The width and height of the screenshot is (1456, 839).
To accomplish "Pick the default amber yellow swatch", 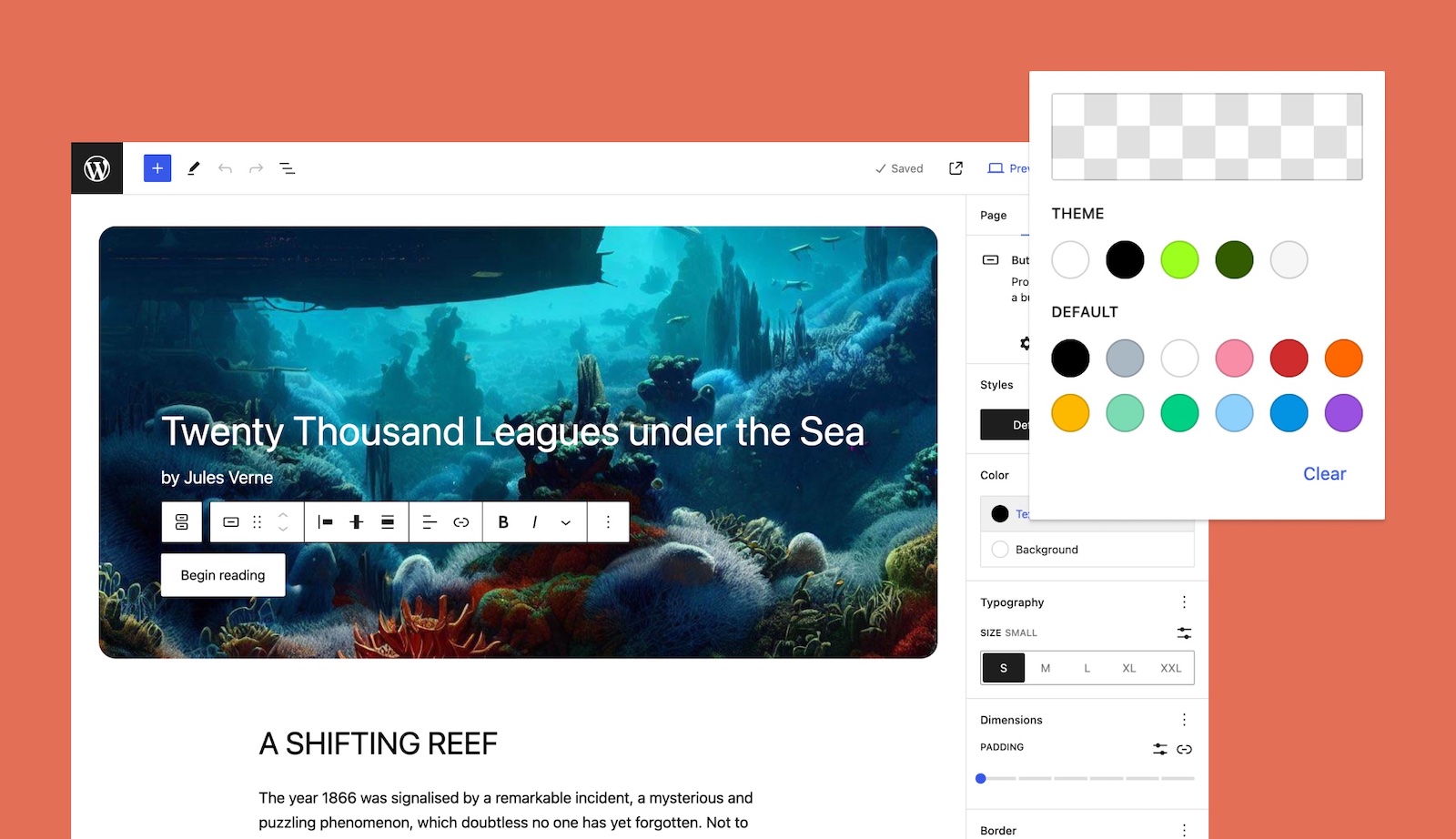I will pyautogui.click(x=1070, y=413).
